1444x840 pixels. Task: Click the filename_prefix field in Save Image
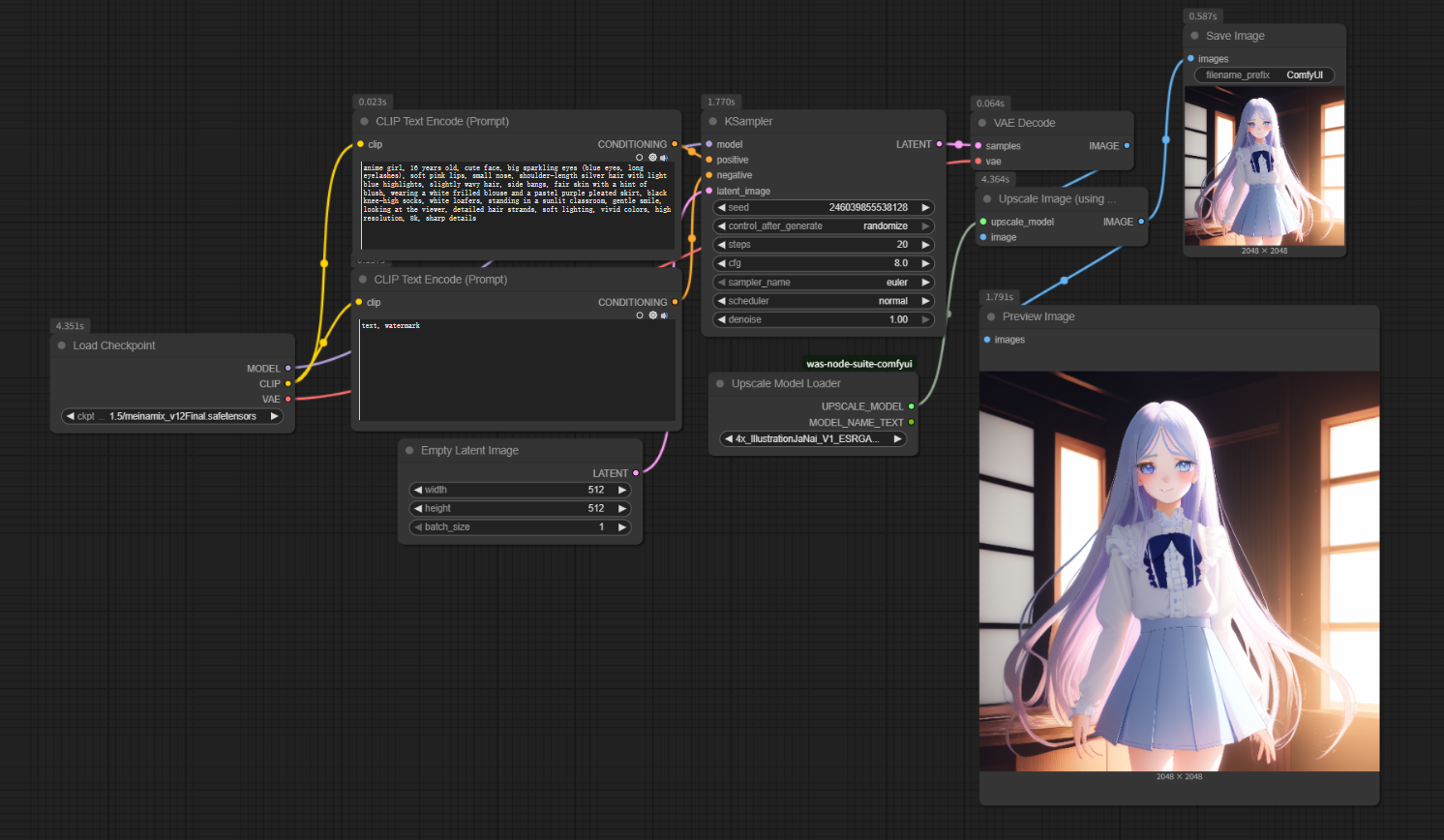pos(1264,75)
